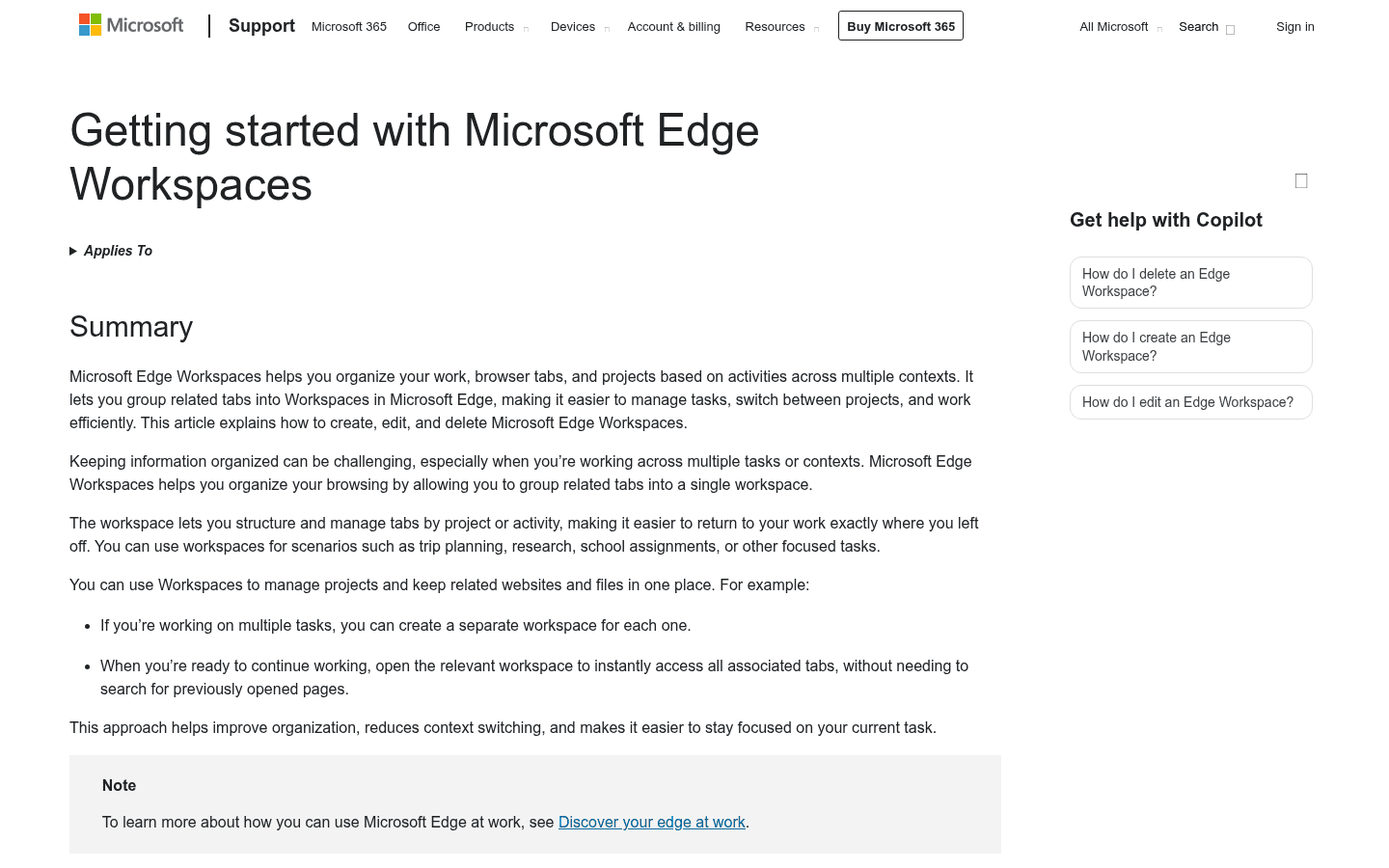The width and height of the screenshot is (1389, 868).
Task: Click the Microsoft logo
Action: click(x=131, y=25)
